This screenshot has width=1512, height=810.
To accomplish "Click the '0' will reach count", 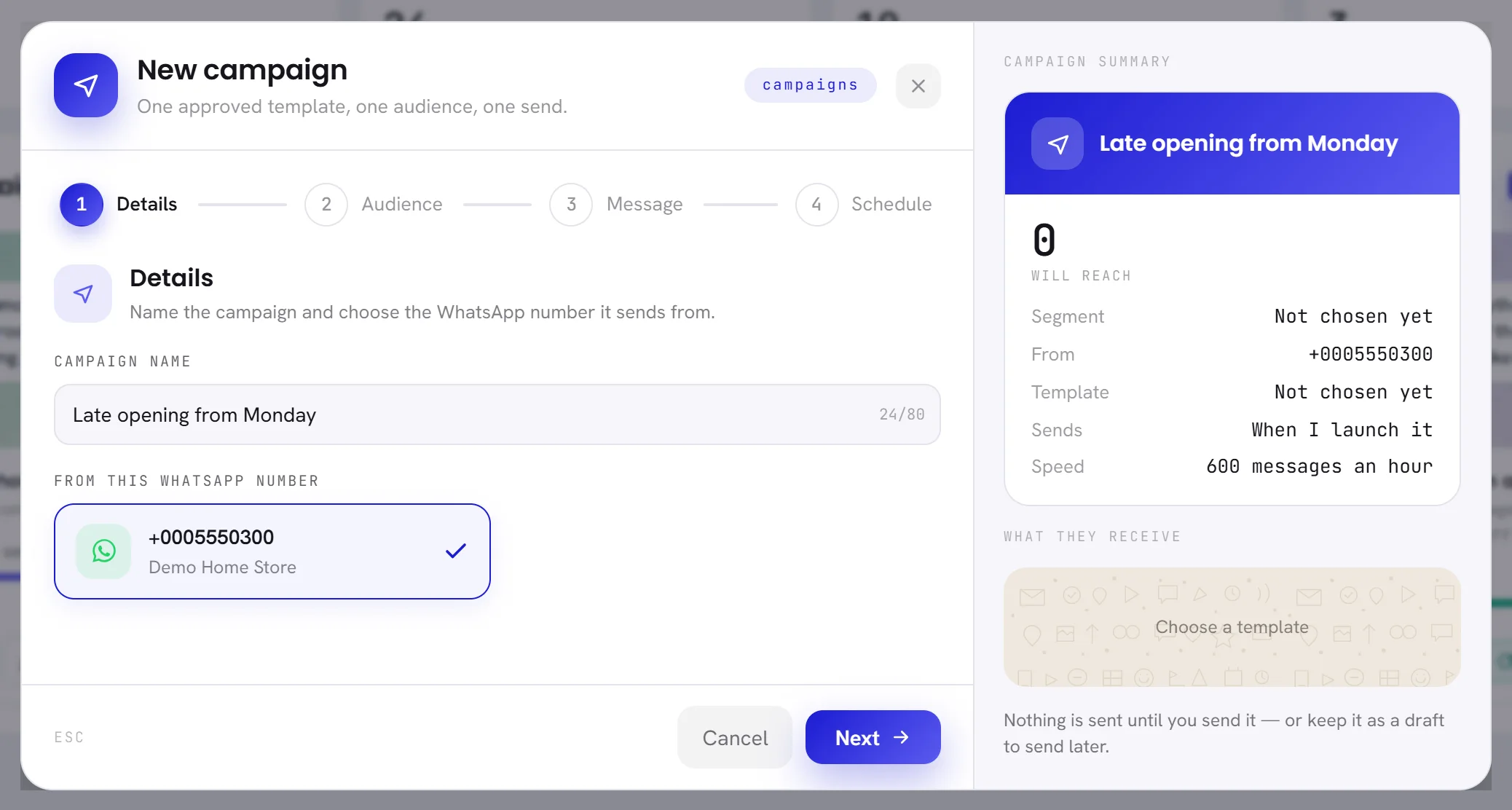I will (x=1044, y=240).
